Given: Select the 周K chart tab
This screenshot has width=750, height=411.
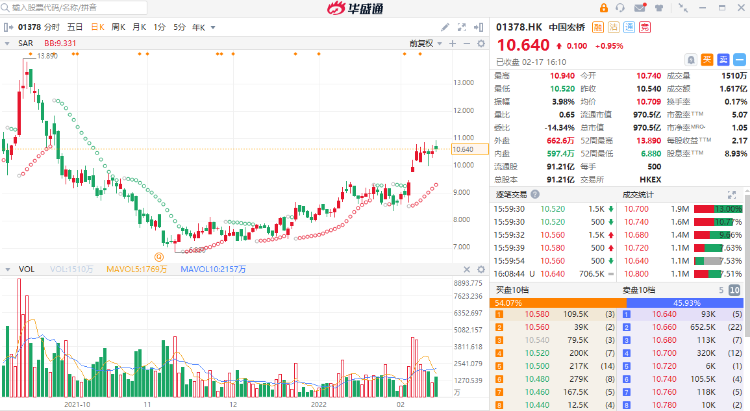Looking at the screenshot, I should point(118,27).
